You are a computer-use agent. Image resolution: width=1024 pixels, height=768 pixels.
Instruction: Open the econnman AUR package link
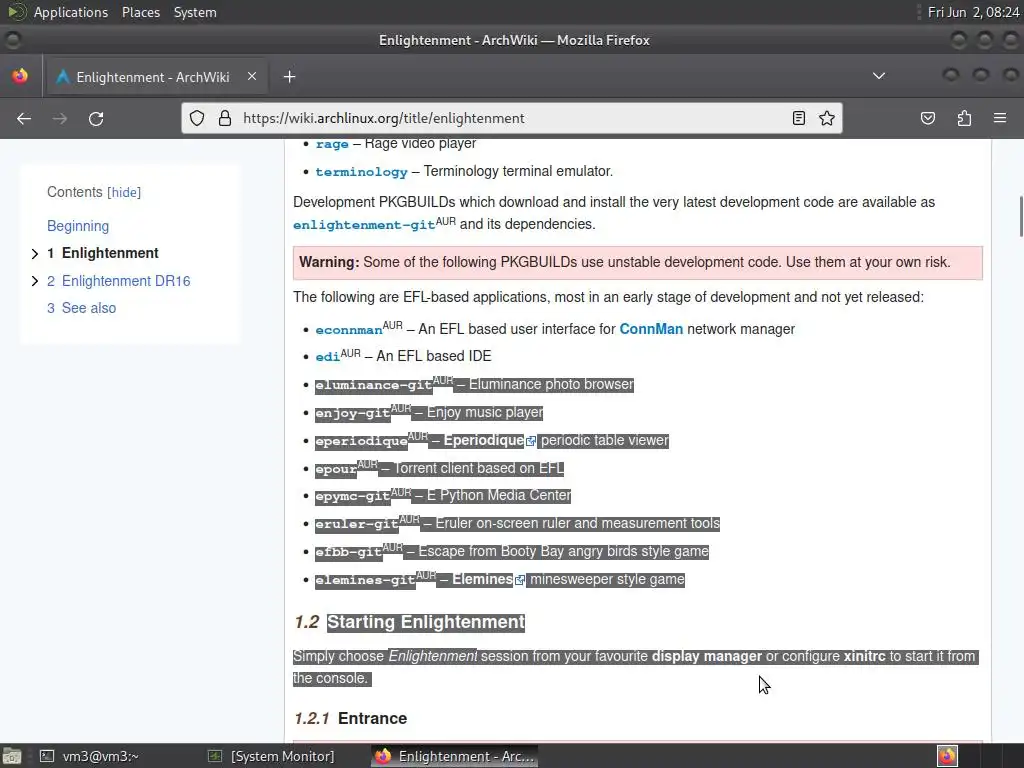tap(349, 330)
